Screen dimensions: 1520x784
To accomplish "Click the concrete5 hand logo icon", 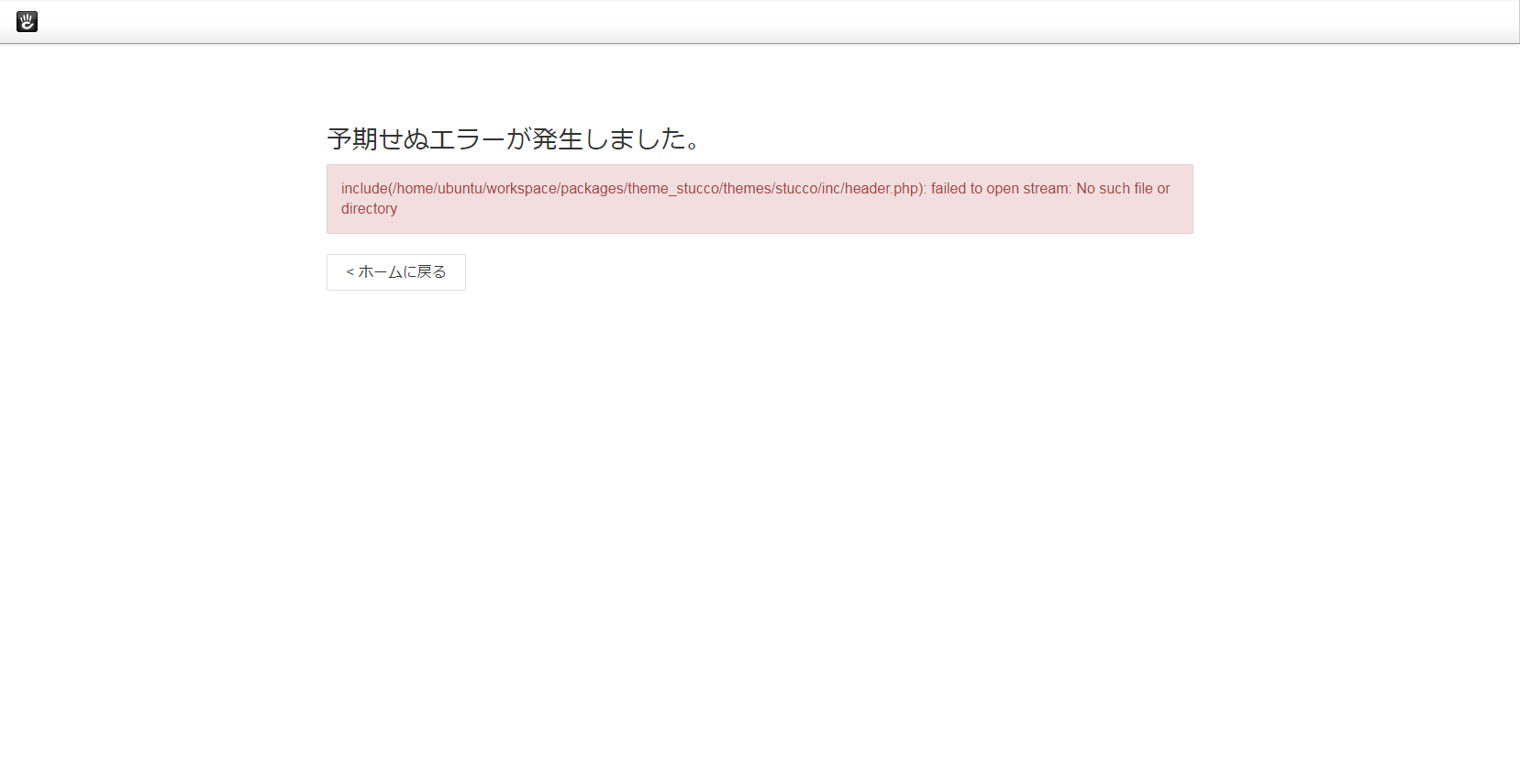I will [x=27, y=21].
